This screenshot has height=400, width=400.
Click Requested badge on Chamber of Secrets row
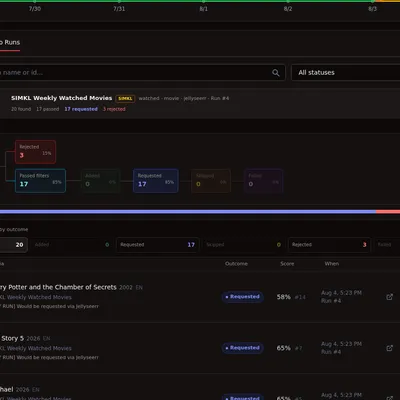pyautogui.click(x=243, y=297)
